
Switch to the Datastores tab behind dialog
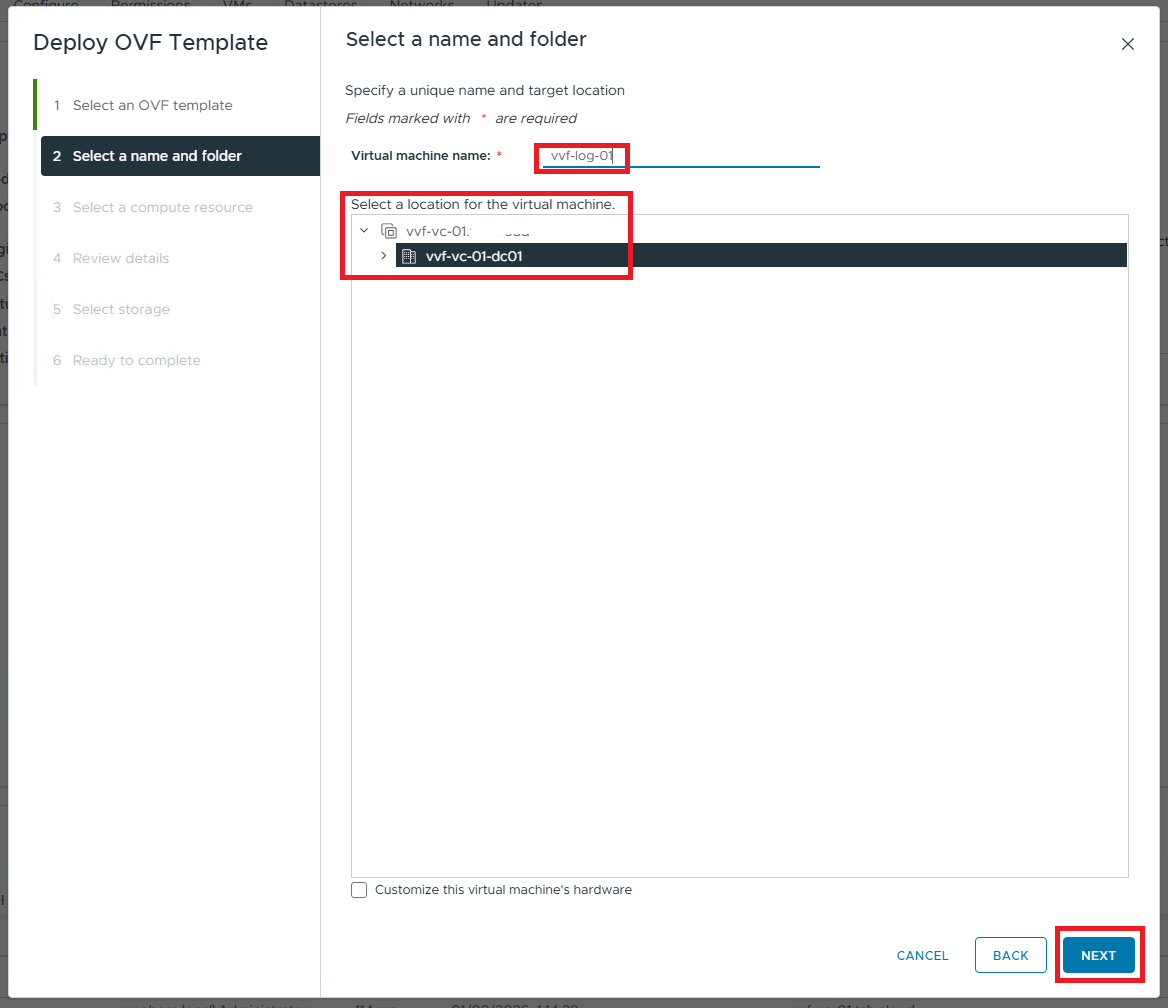click(320, 5)
